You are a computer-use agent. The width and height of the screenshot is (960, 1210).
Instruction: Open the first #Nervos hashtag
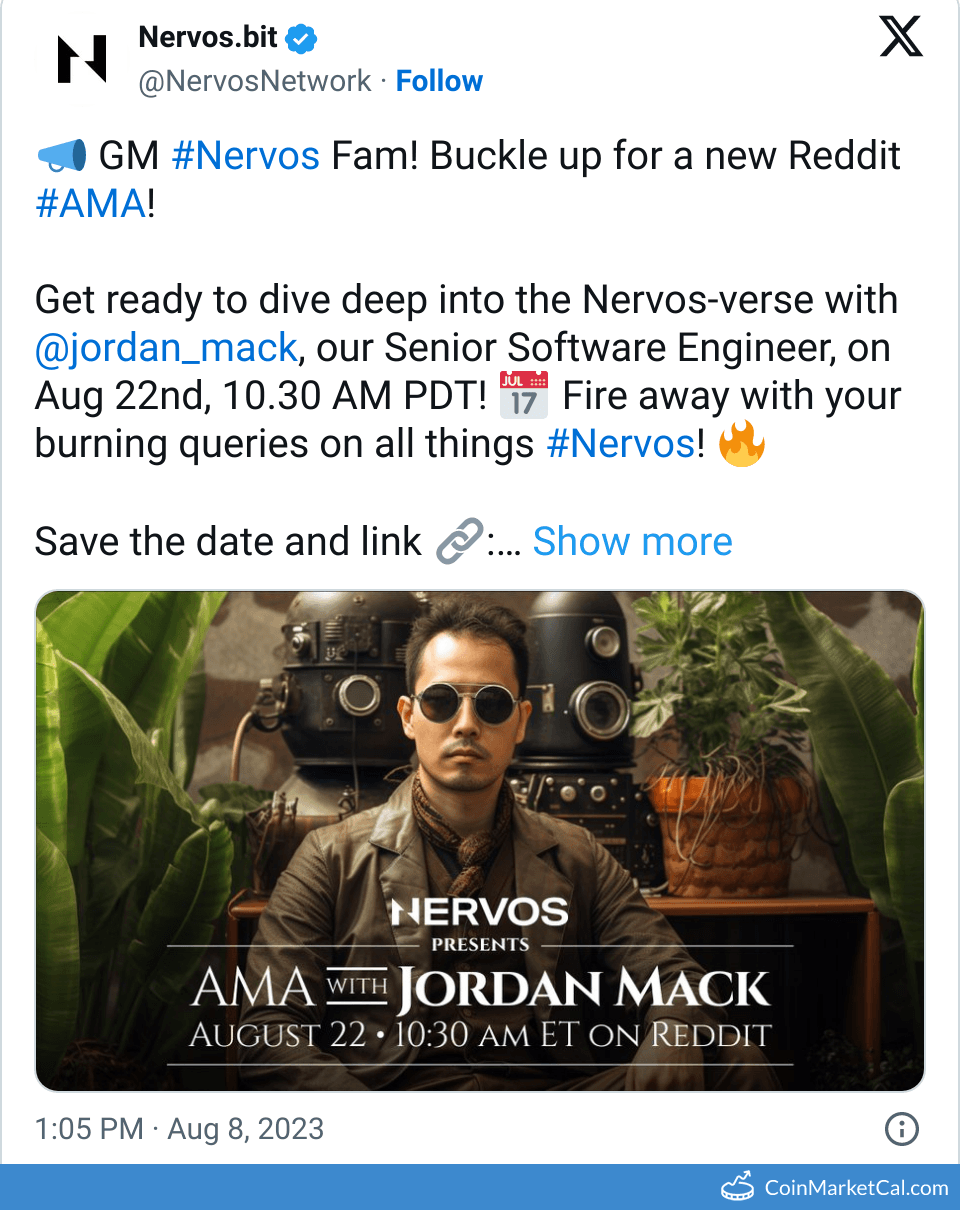click(246, 156)
